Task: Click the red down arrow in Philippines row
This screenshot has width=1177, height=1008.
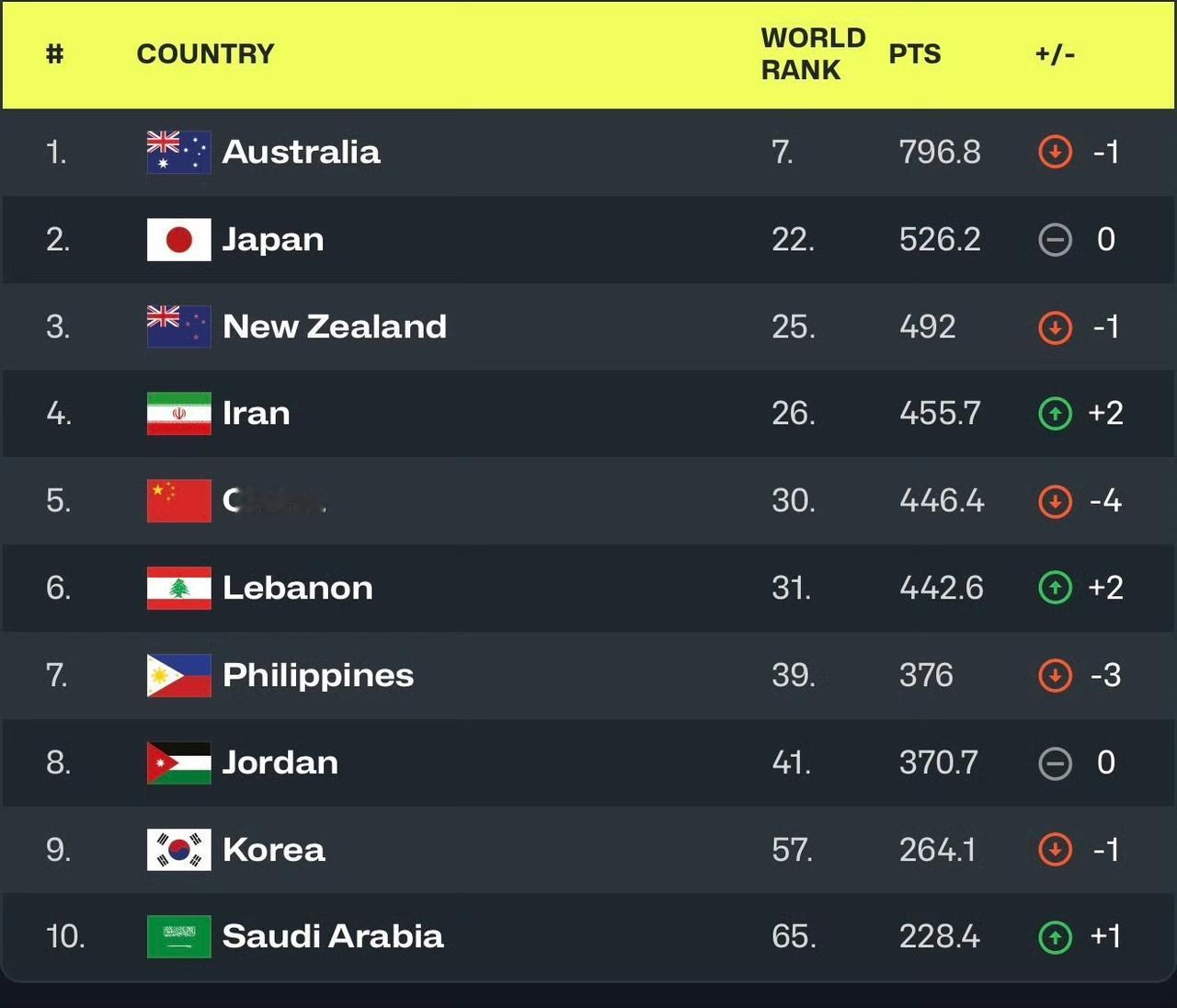Action: [x=1055, y=675]
